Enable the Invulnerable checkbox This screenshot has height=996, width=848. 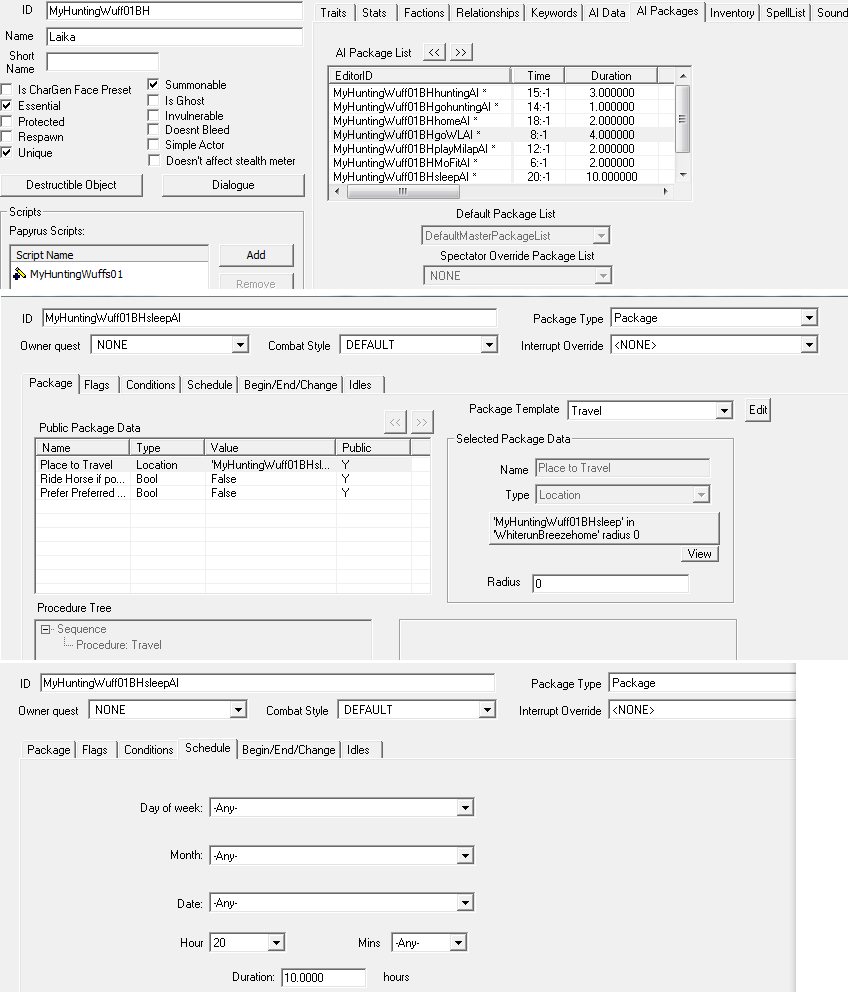pyautogui.click(x=153, y=116)
